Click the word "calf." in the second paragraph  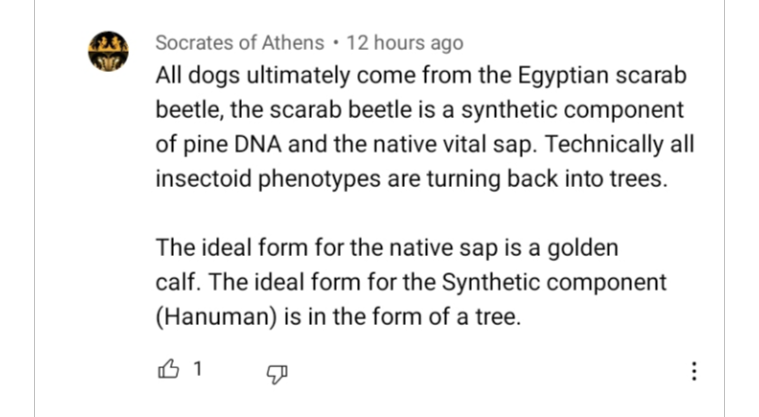[x=178, y=282]
